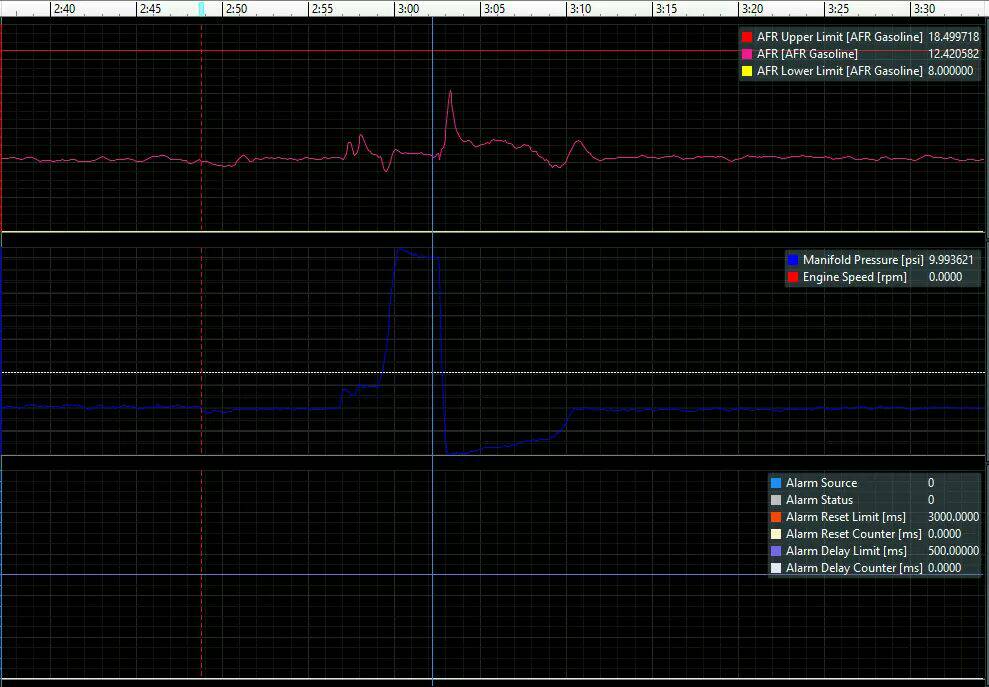Viewport: 989px width, 687px height.
Task: Click the AFR value 12.420582
Action: coord(954,54)
